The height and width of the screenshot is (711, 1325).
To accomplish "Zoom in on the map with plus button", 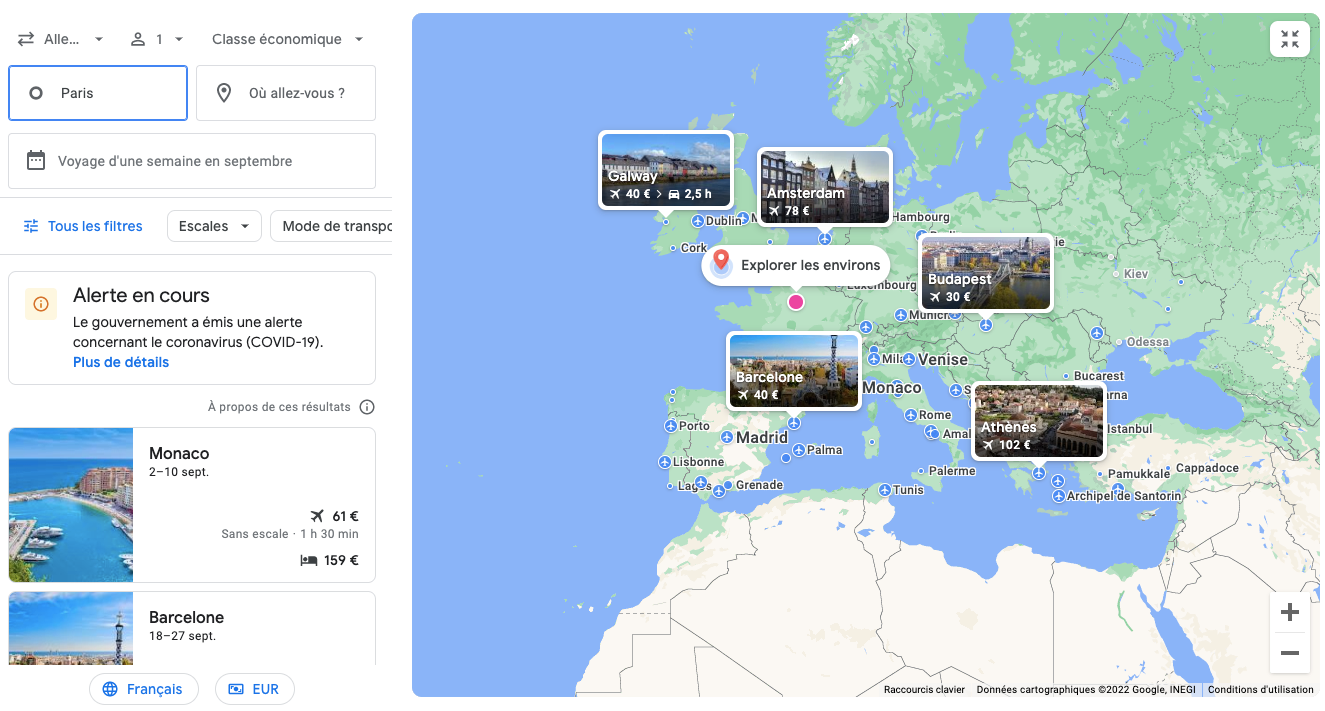I will 1290,612.
